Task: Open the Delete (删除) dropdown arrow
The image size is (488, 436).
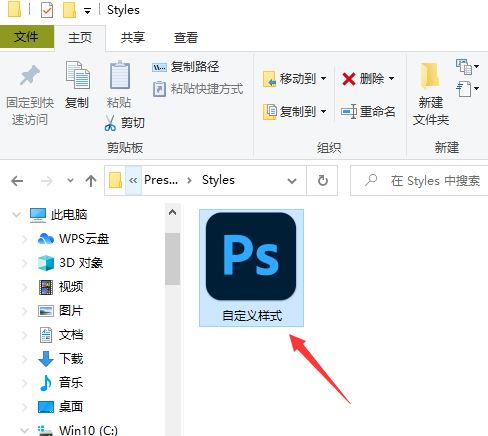Action: click(392, 79)
